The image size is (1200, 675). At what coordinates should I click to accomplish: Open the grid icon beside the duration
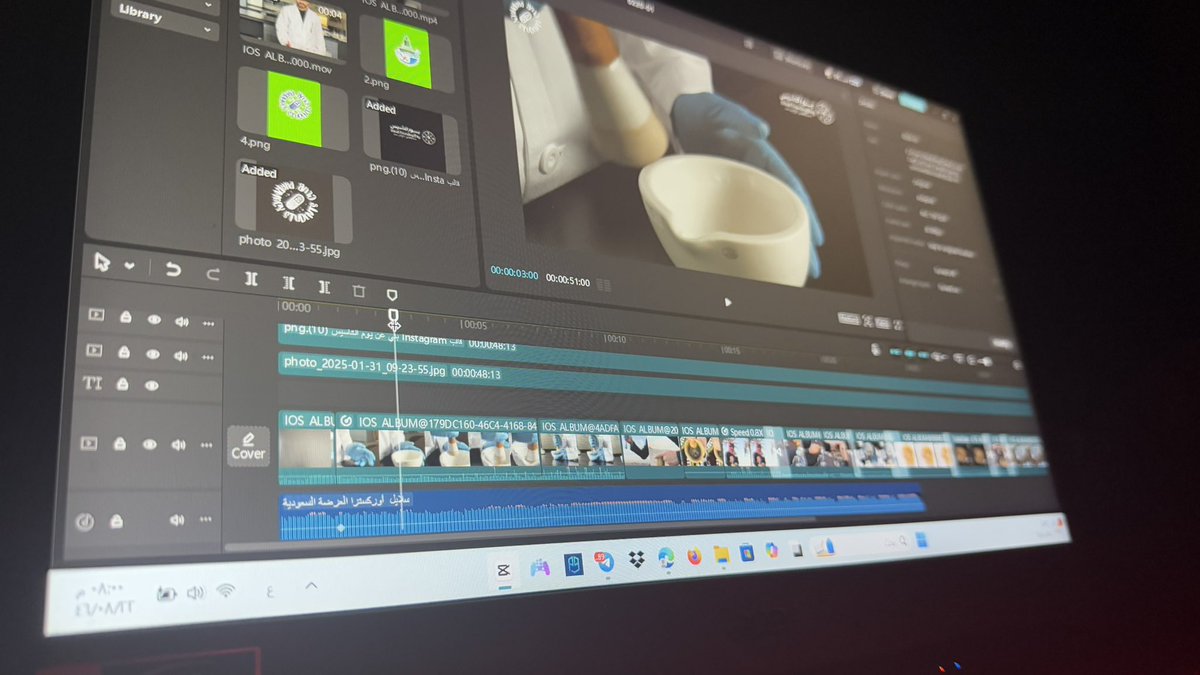(x=604, y=285)
